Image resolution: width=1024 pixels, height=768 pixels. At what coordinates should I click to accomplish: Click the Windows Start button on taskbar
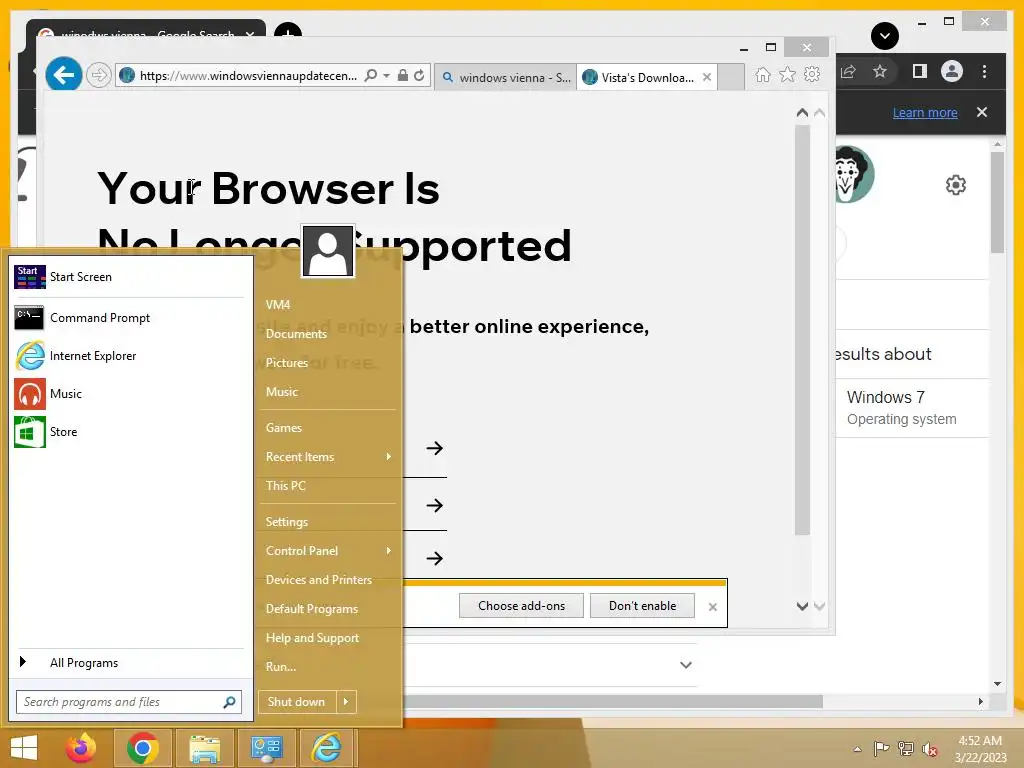[x=24, y=748]
